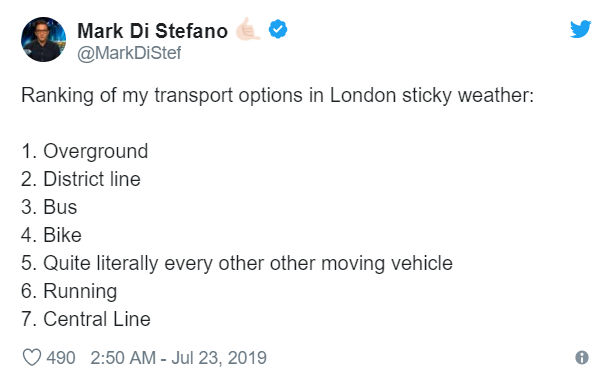Click the blue verified checkmark badge
Image resolution: width=613 pixels, height=377 pixels.
(278, 29)
